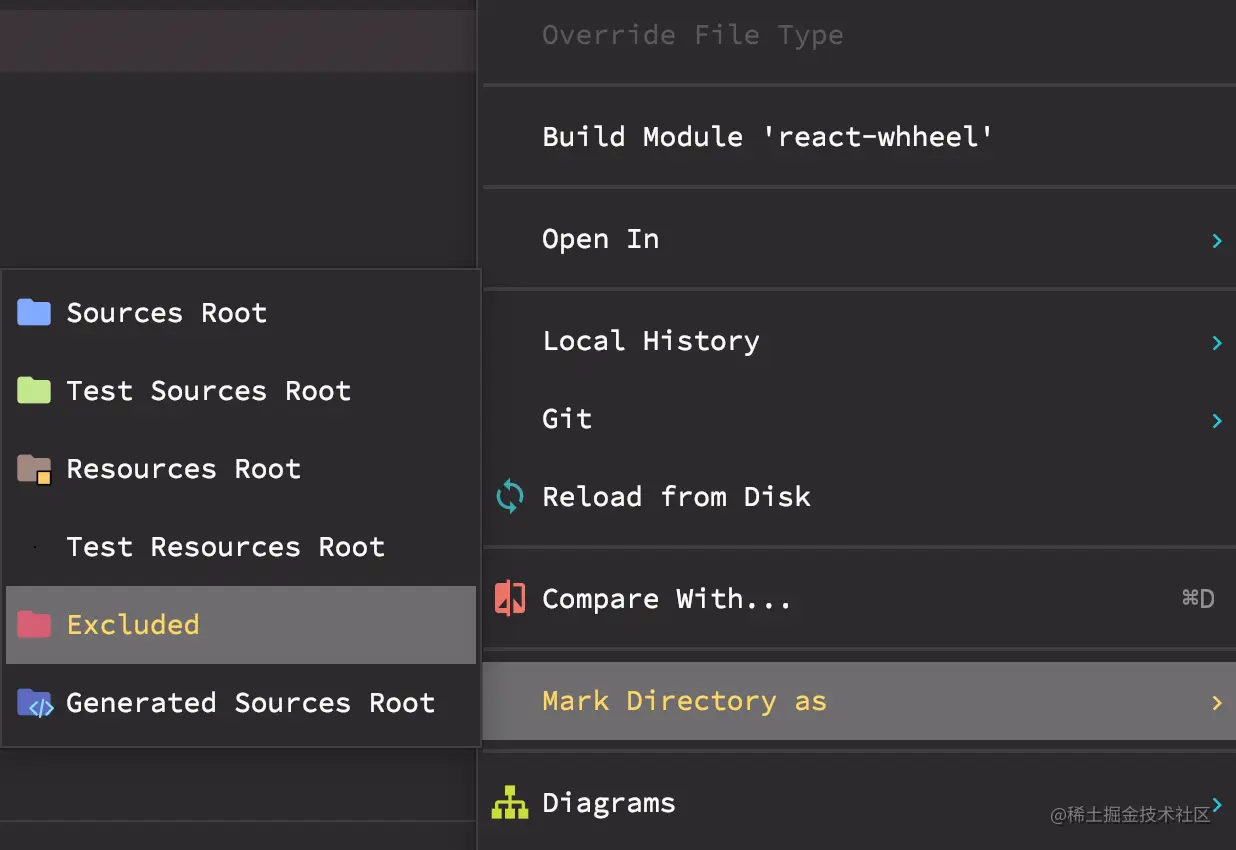This screenshot has height=850, width=1236.
Task: Click the Git menu entry text
Action: coord(567,419)
